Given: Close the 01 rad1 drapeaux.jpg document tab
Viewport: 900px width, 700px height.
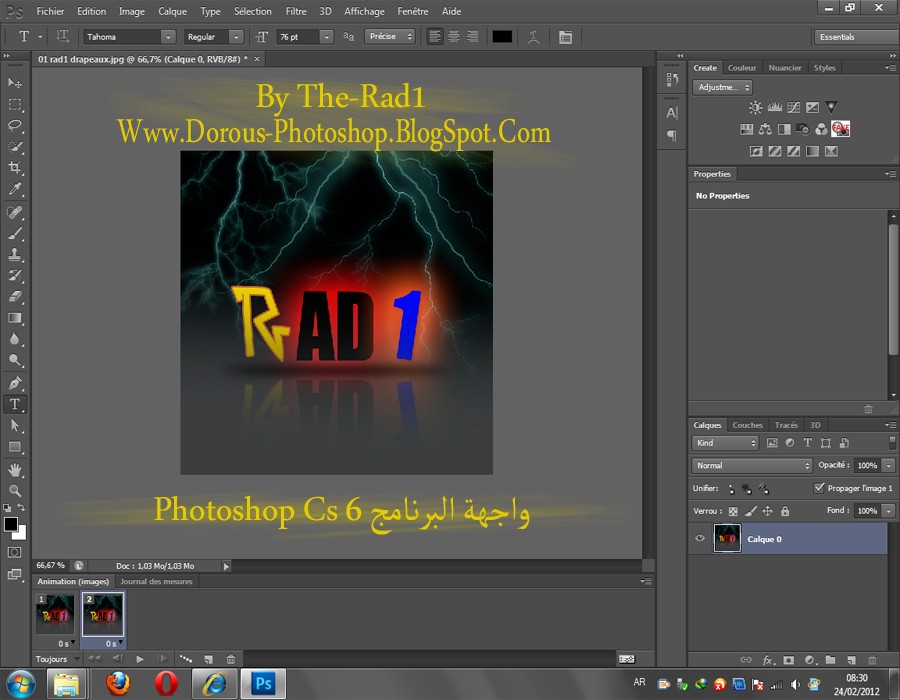Looking at the screenshot, I should [257, 59].
